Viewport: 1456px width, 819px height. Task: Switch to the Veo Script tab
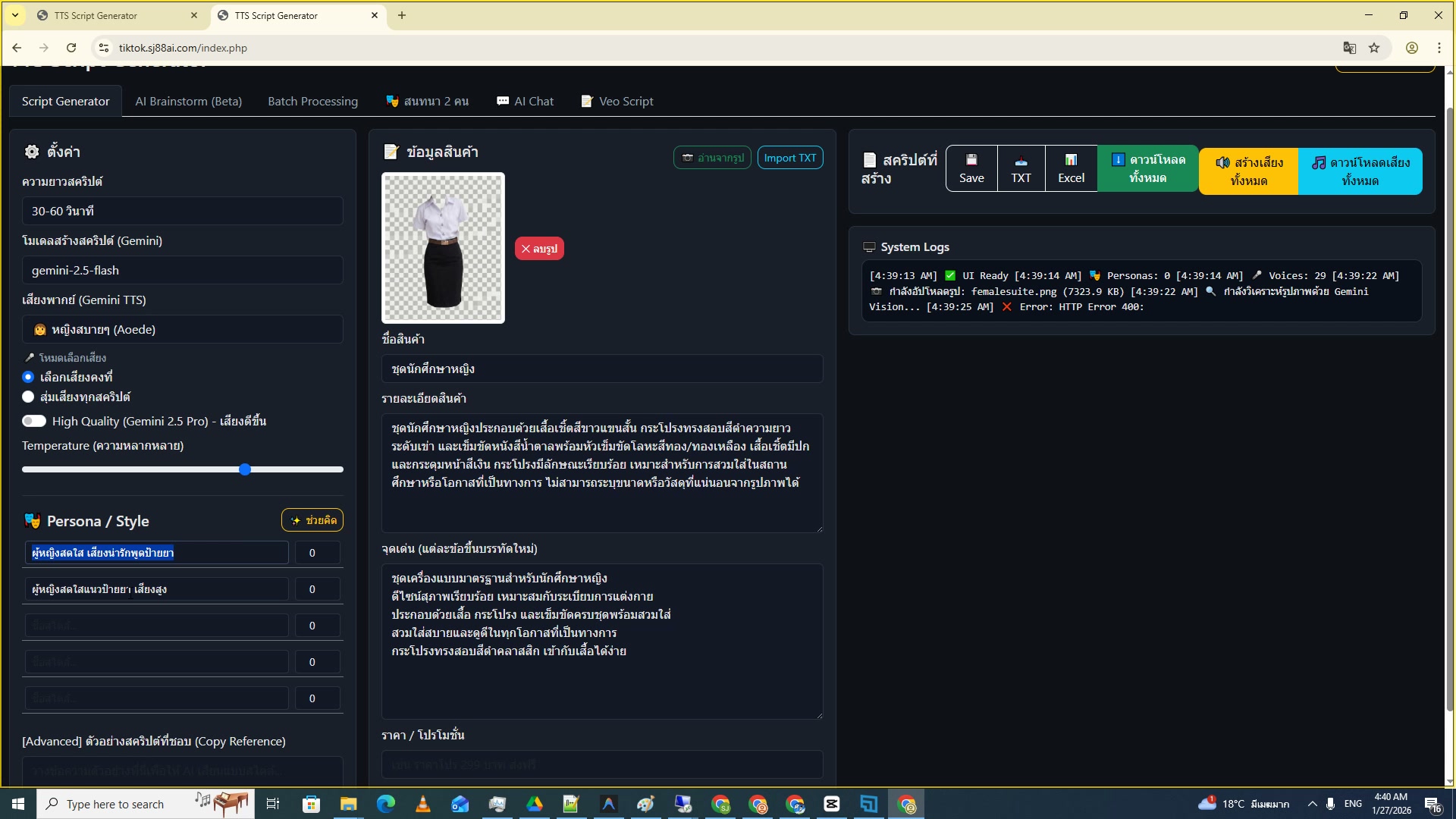coord(617,101)
